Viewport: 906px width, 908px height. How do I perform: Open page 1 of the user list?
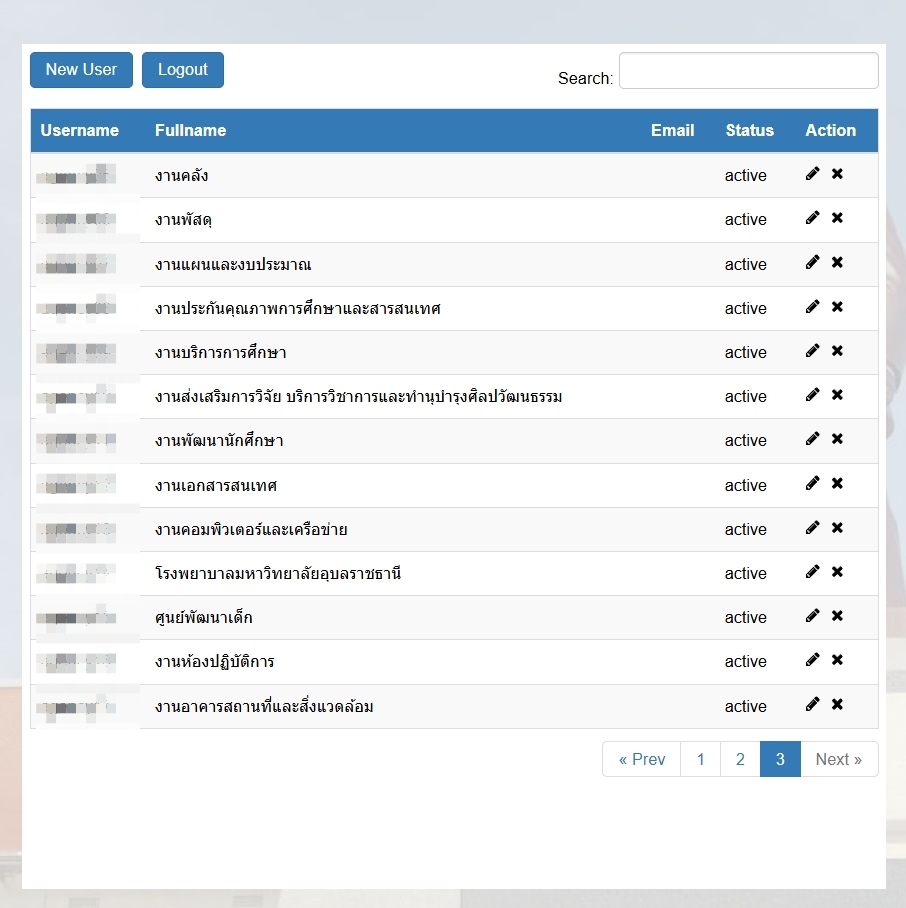(x=700, y=759)
